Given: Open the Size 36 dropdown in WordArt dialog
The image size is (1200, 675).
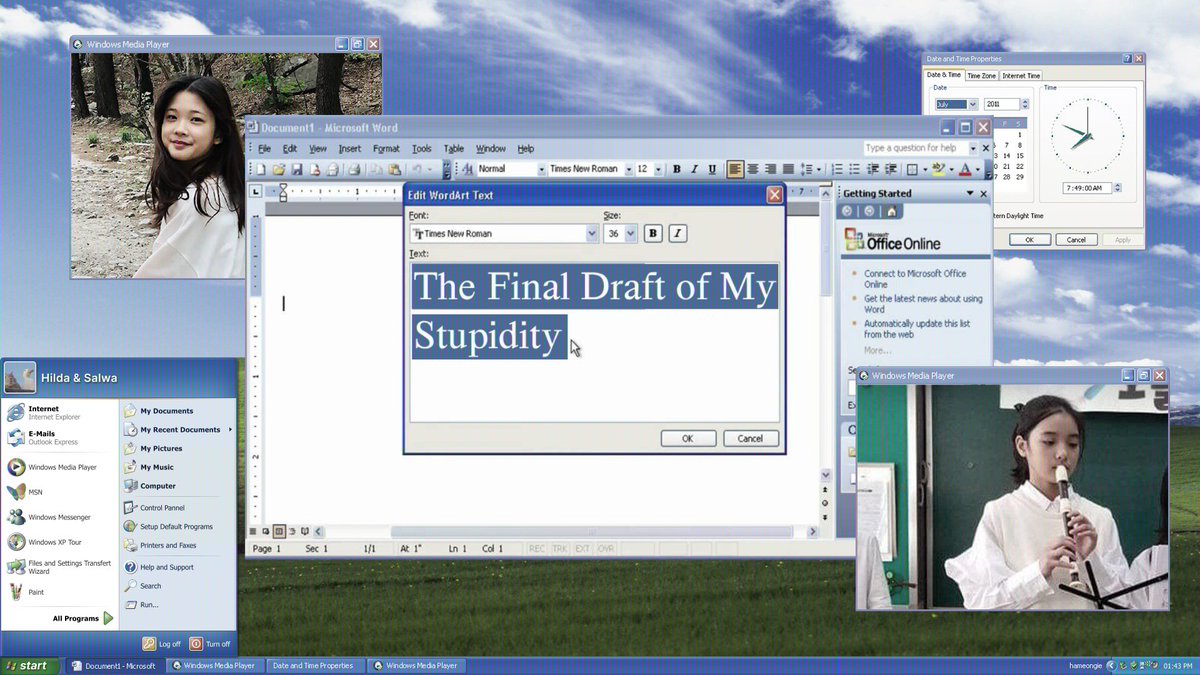Looking at the screenshot, I should [631, 234].
